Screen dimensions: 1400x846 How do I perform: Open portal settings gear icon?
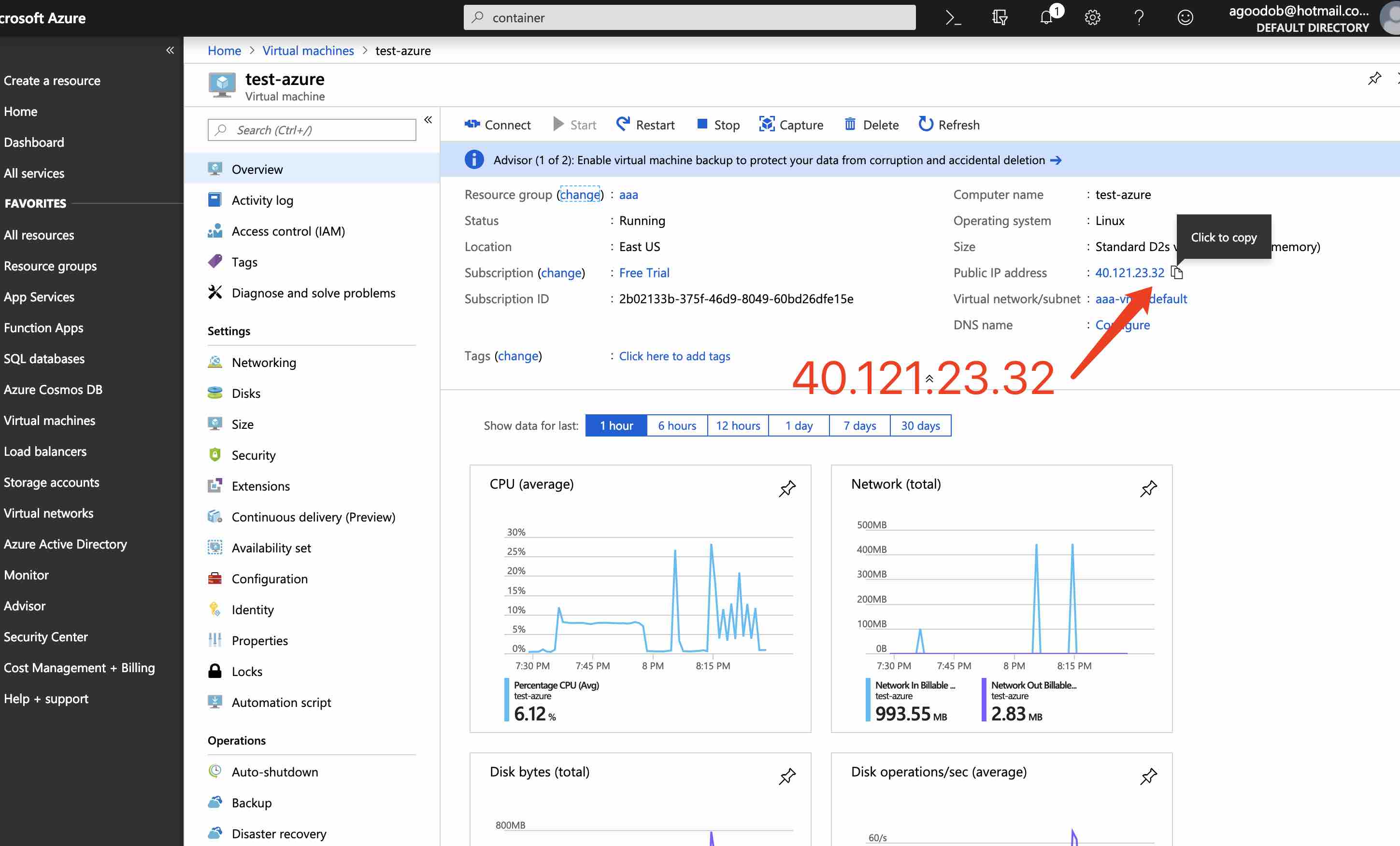[x=1092, y=17]
